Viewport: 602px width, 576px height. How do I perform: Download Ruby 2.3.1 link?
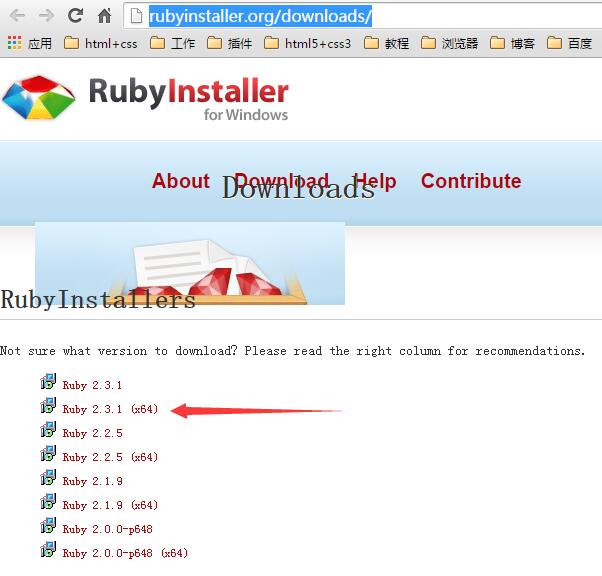pyautogui.click(x=92, y=385)
